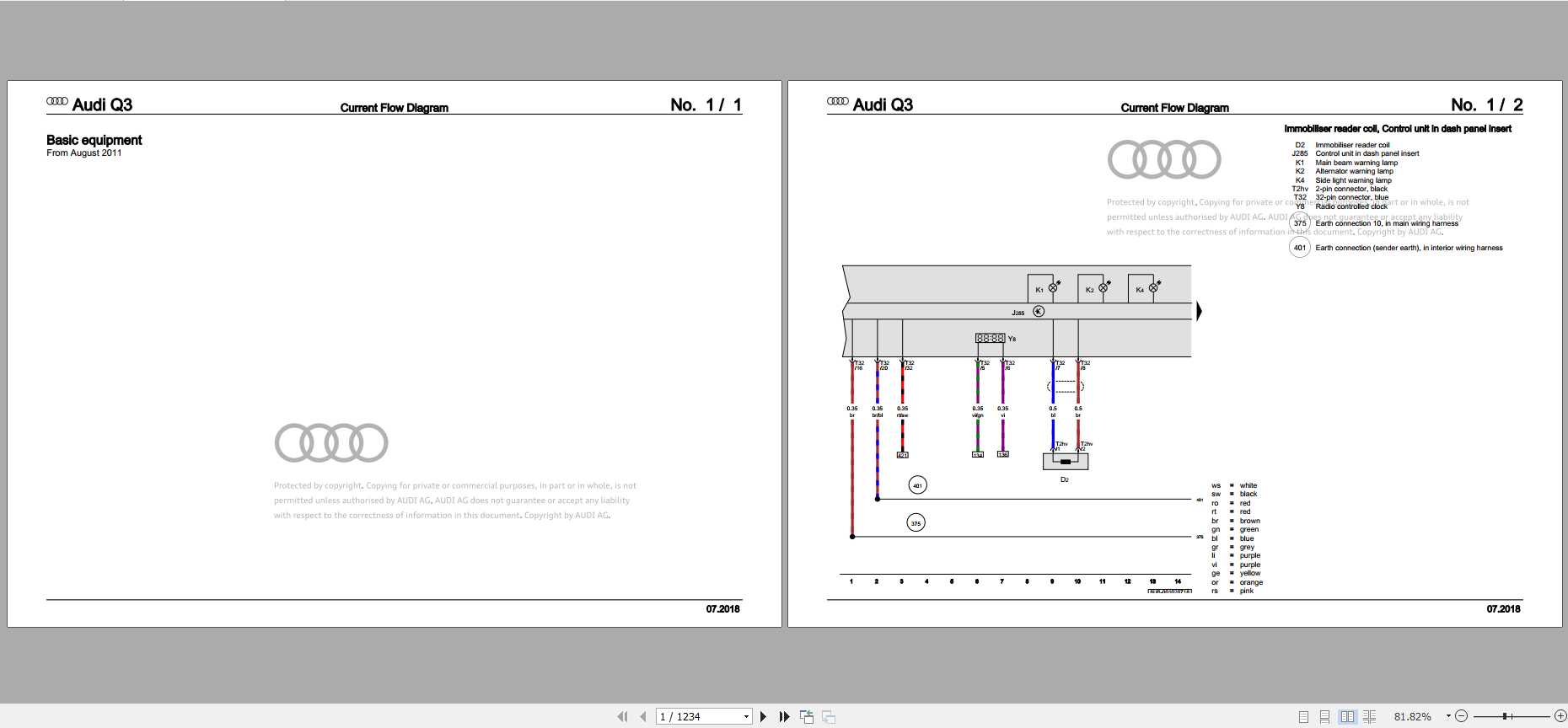Viewport: 1568px width, 728px height.
Task: Click the 'yellow' colour code entry
Action: [1250, 573]
